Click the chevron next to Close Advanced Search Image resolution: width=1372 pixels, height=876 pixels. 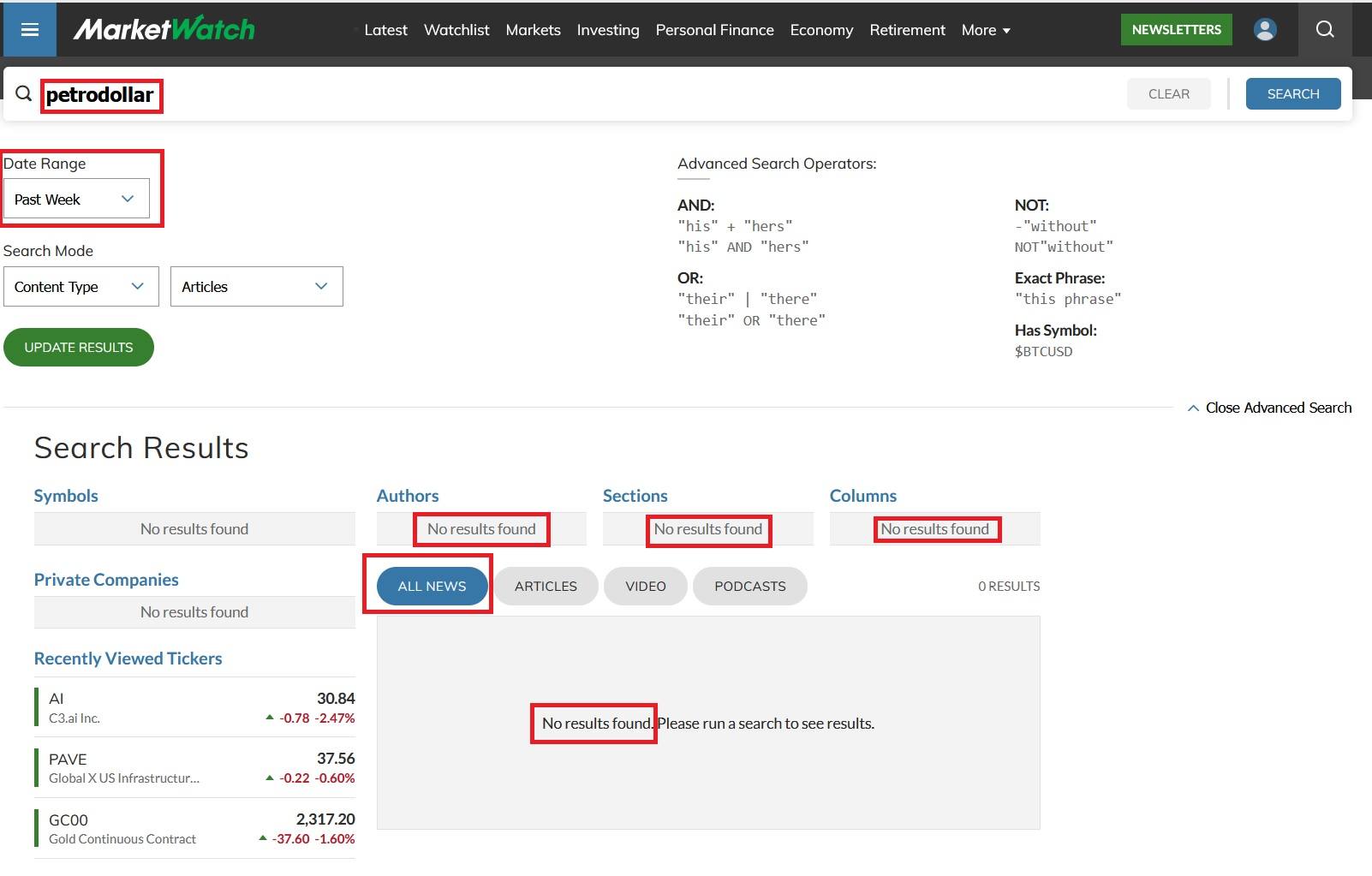[x=1193, y=408]
